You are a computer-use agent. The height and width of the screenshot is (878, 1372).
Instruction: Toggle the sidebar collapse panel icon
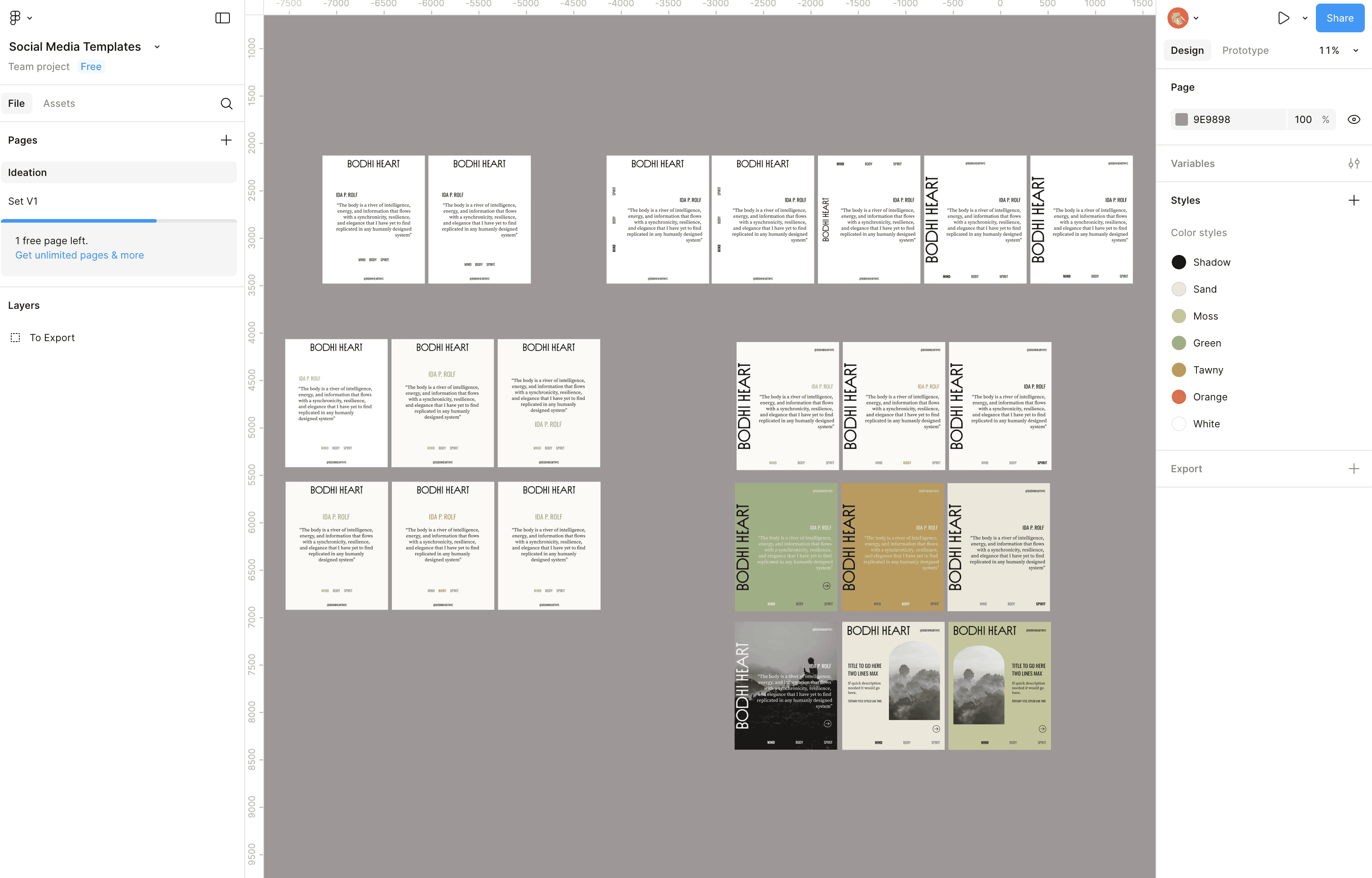click(x=222, y=18)
